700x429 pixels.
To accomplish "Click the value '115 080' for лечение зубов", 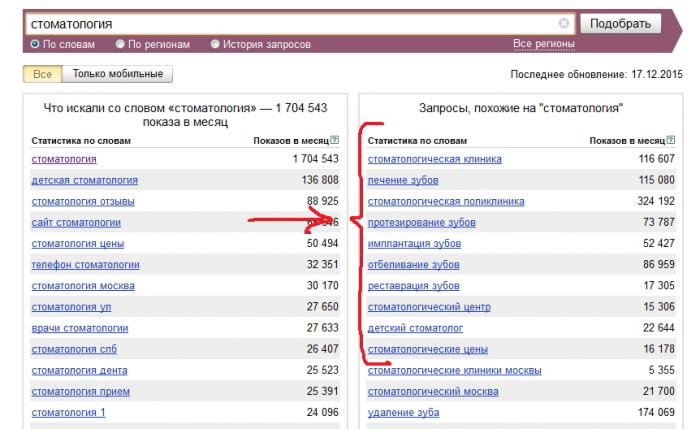I will click(656, 180).
